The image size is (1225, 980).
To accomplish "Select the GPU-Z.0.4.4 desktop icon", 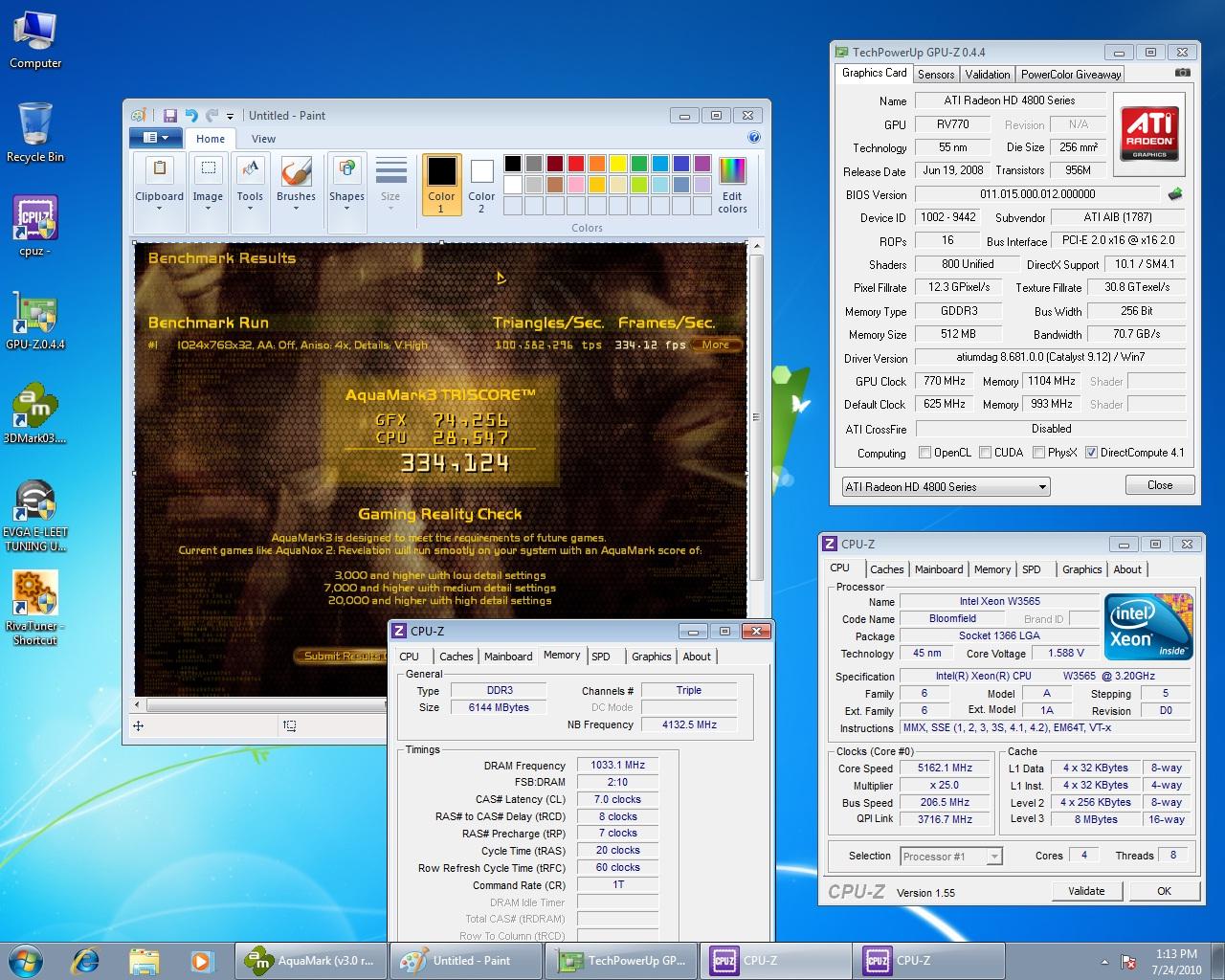I will coord(35,320).
